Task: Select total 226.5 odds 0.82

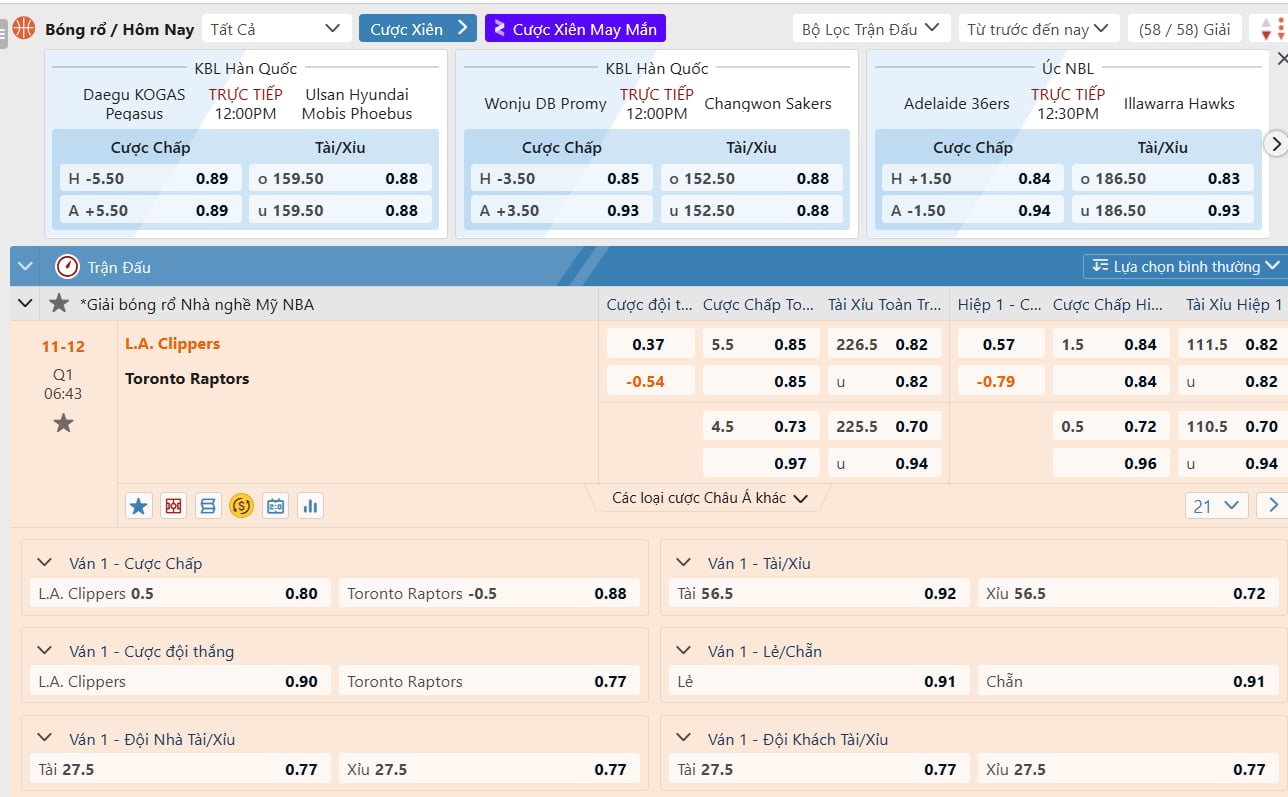Action: [884, 344]
